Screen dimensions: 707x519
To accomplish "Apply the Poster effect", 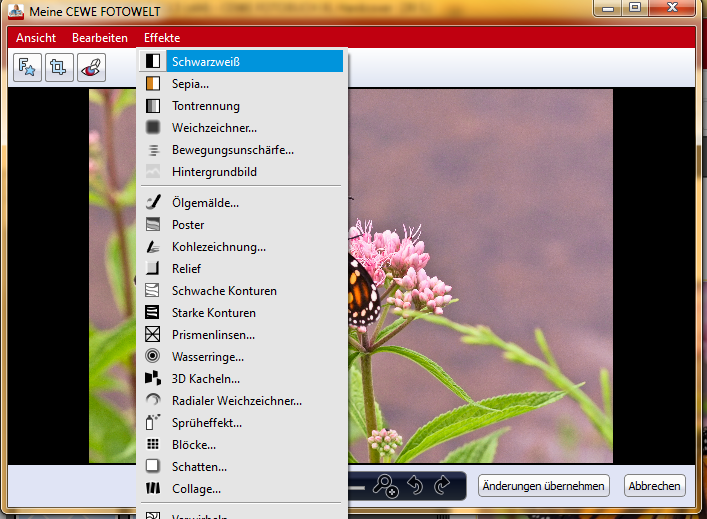I will point(241,225).
